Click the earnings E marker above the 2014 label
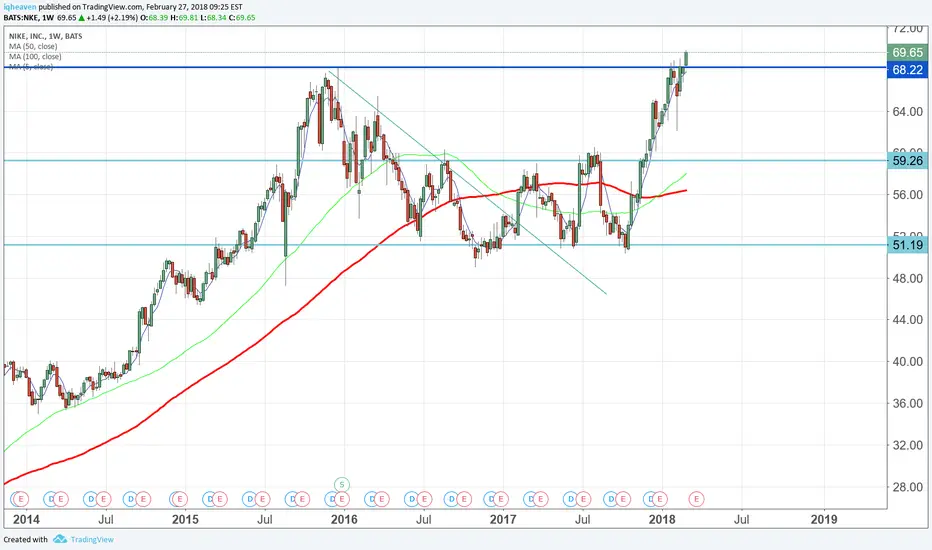932x550 pixels. (x=21, y=499)
